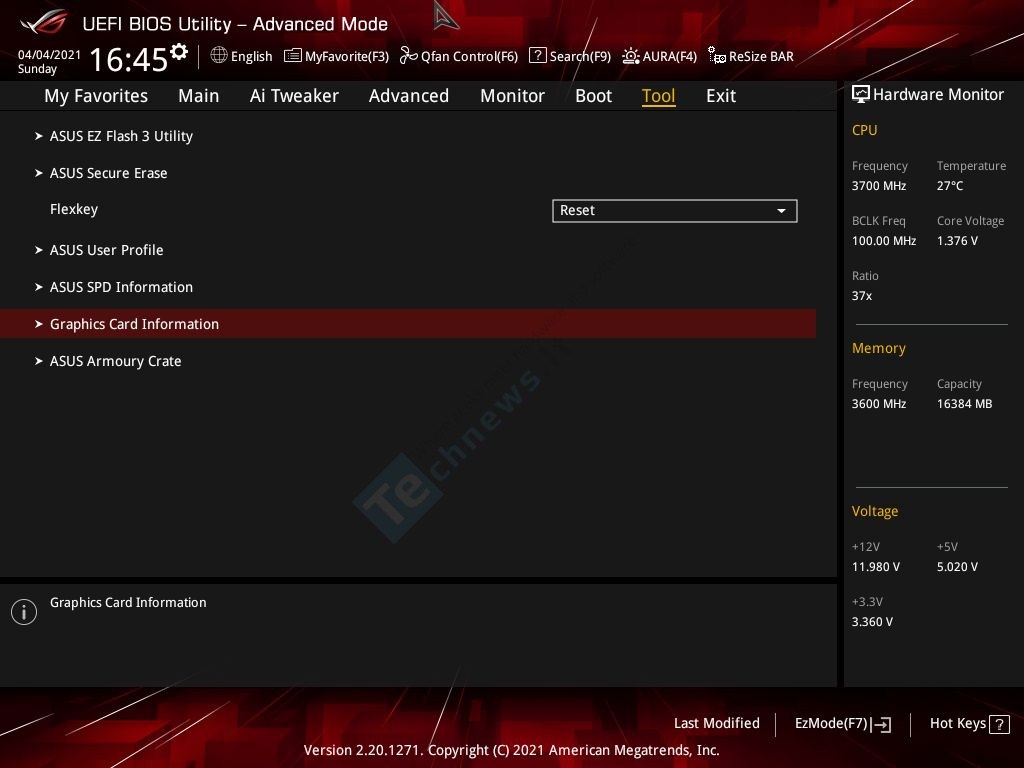Screen dimensions: 1024x768
Task: Click the Search question mark icon
Action: pos(537,56)
